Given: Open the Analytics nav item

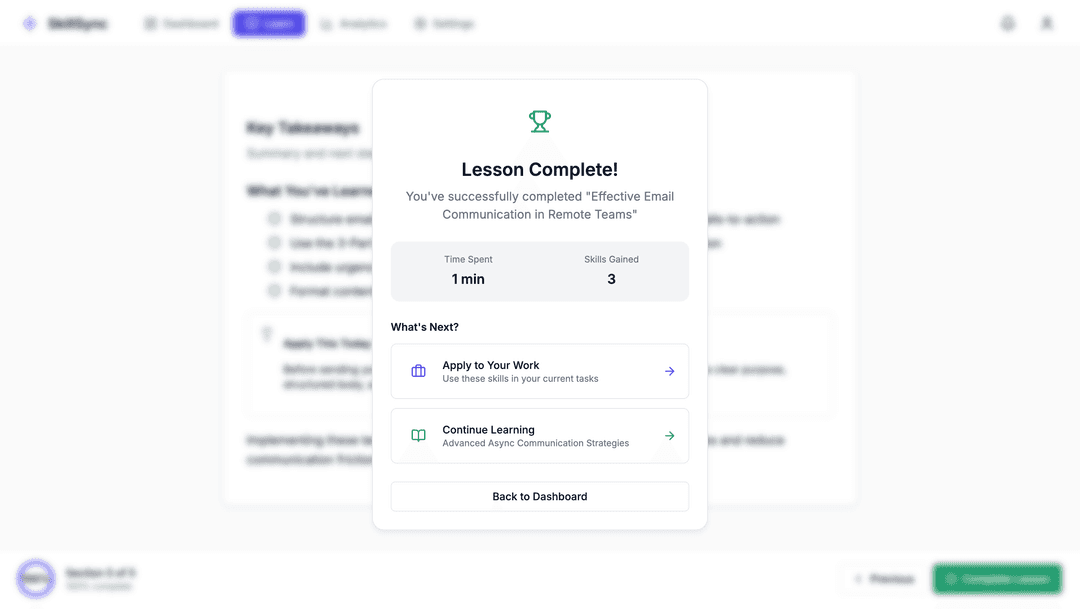Looking at the screenshot, I should tap(354, 23).
